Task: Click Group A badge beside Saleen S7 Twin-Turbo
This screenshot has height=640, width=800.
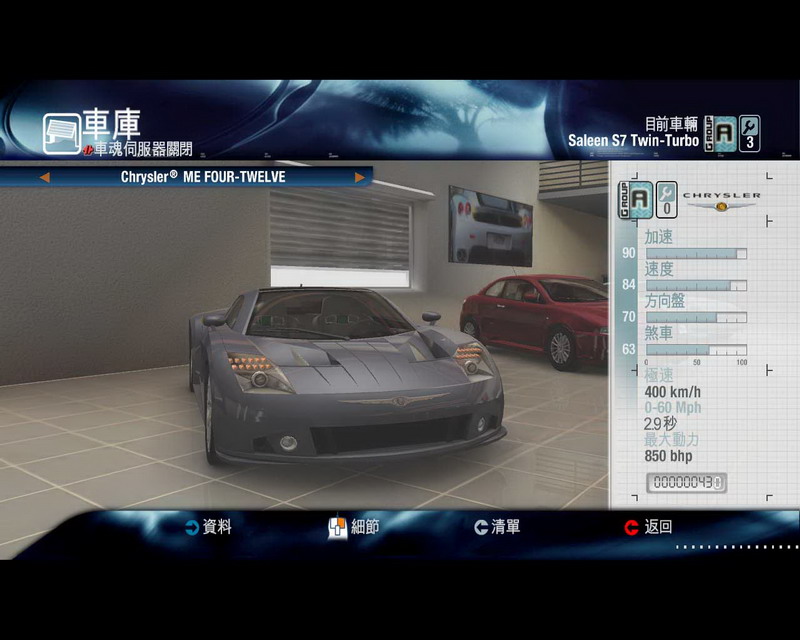Action: pyautogui.click(x=722, y=133)
